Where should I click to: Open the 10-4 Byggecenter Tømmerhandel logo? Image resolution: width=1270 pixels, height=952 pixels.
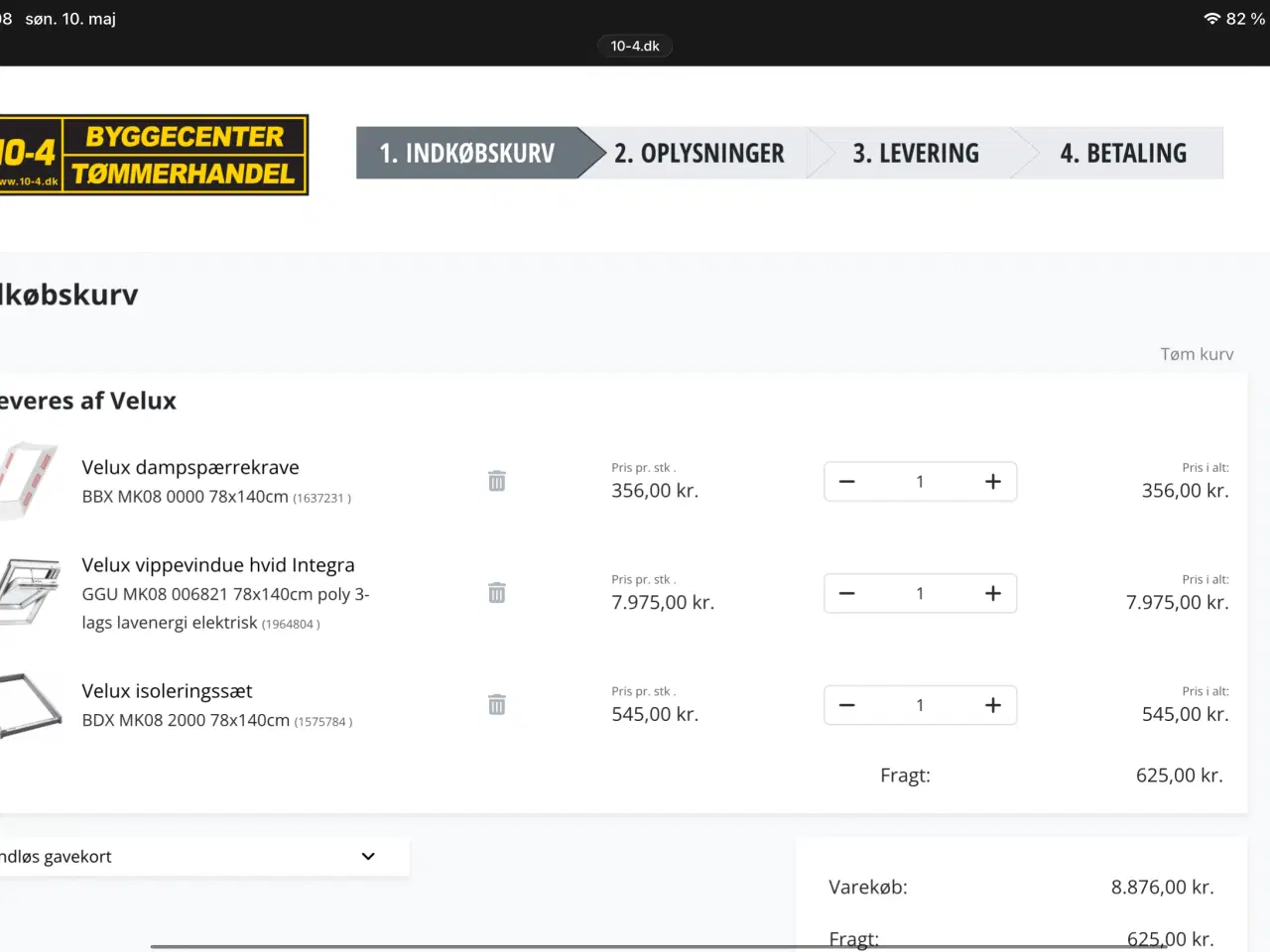[x=154, y=155]
